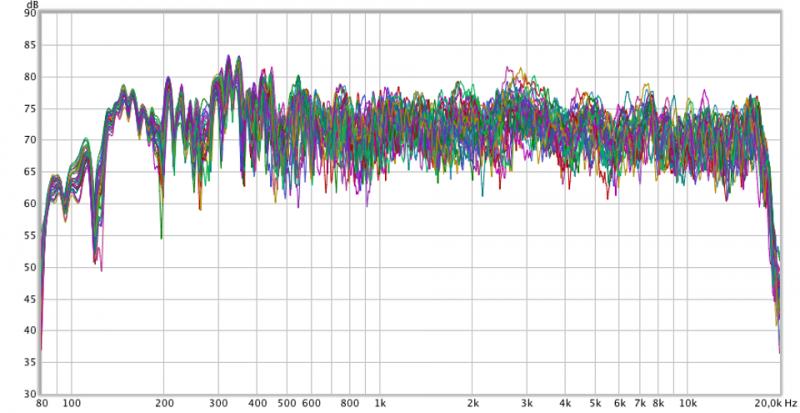Screen dimensions: 800x413
Task: Click the dB unit label
Action: (x=32, y=4)
